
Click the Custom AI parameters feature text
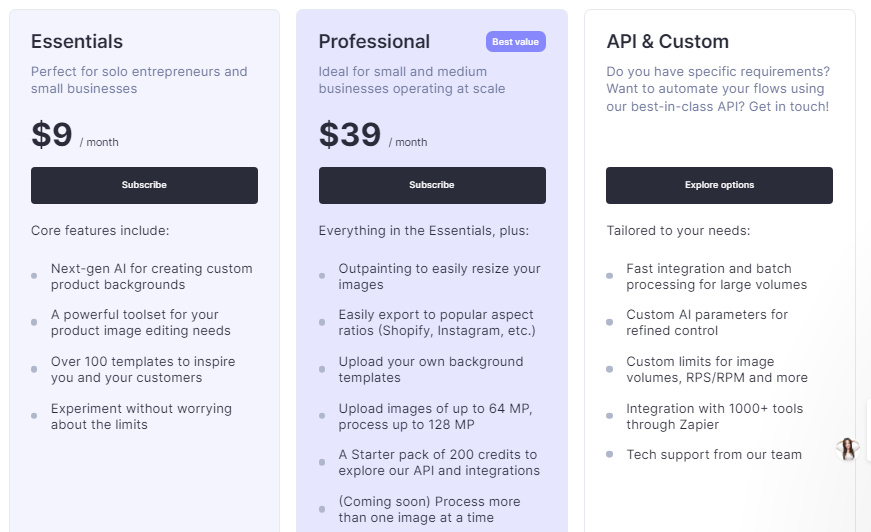coord(707,322)
